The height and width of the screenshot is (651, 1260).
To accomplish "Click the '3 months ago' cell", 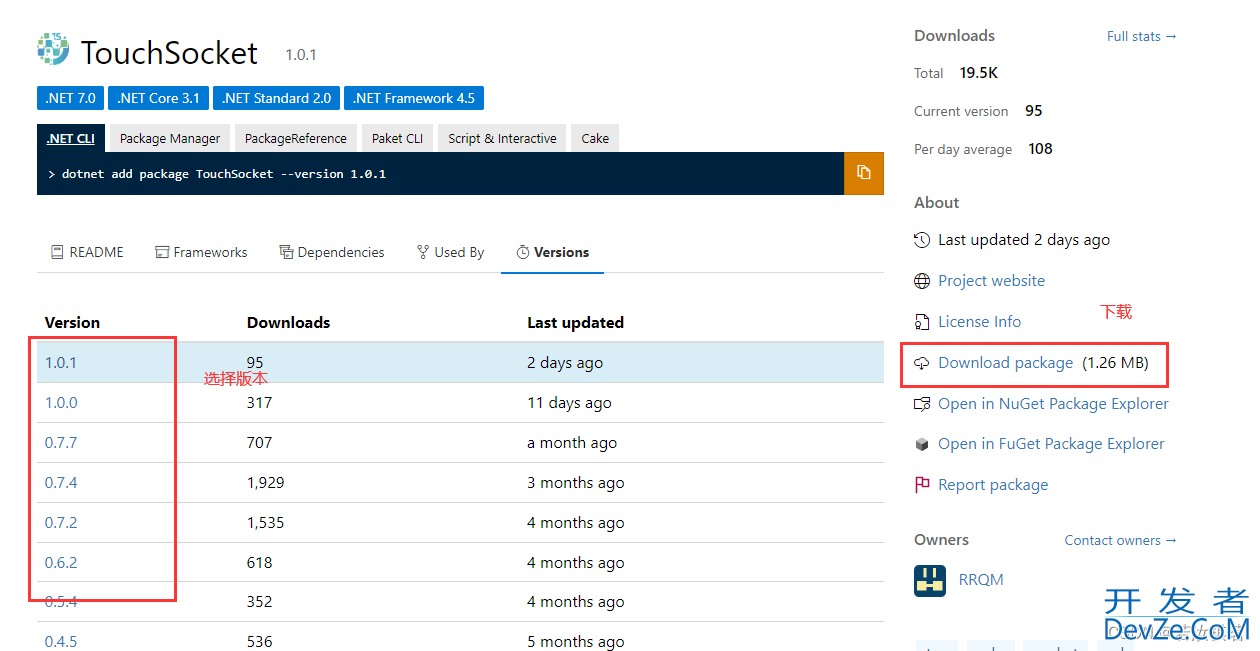I will point(576,483).
